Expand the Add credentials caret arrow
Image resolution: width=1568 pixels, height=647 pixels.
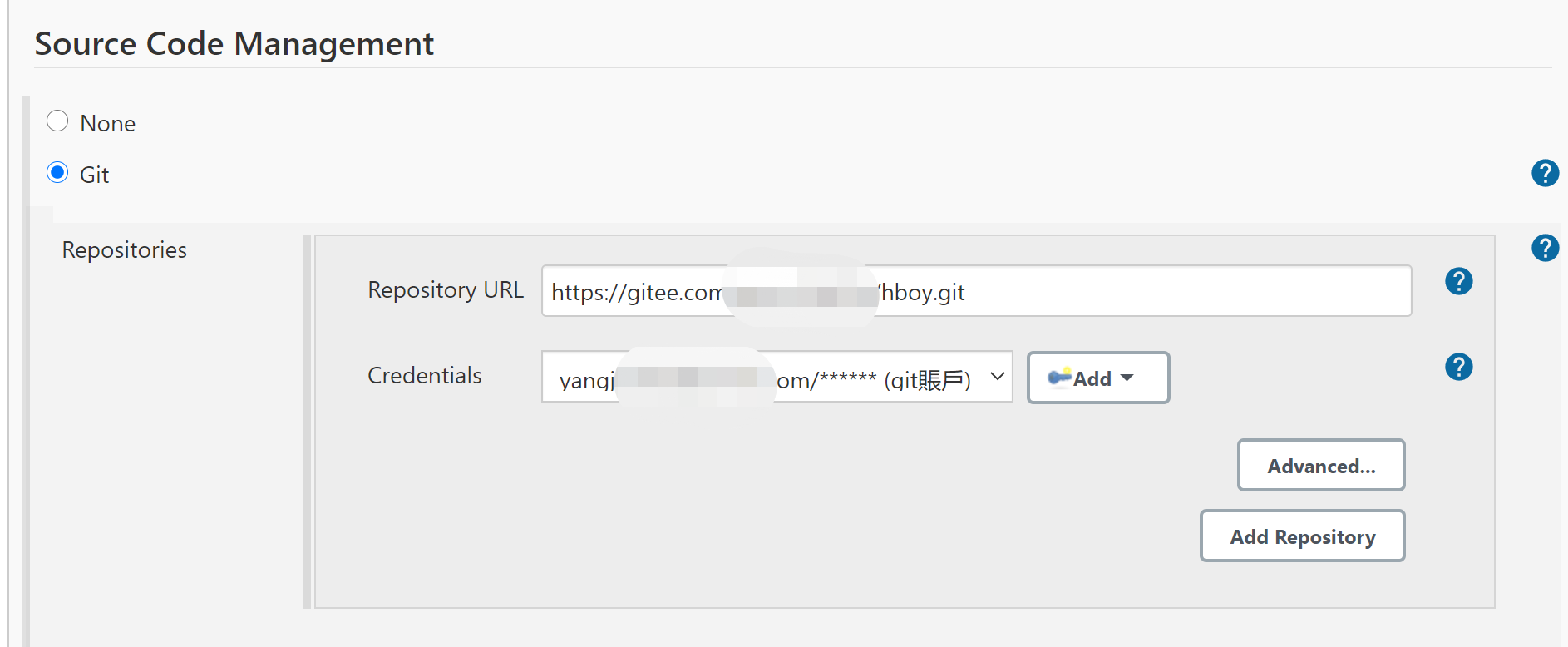1127,378
